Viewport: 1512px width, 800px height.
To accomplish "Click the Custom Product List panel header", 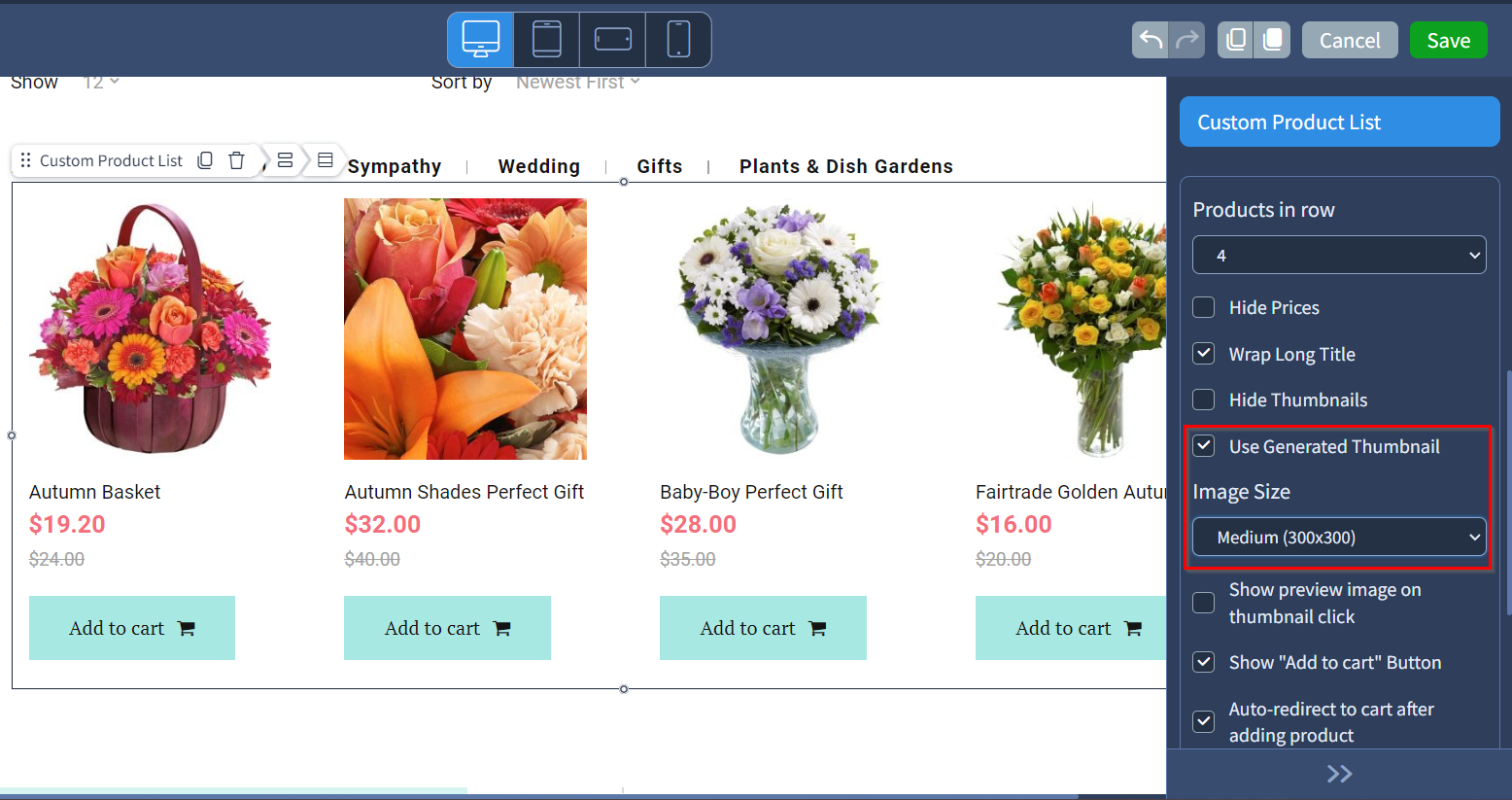I will coord(1339,122).
